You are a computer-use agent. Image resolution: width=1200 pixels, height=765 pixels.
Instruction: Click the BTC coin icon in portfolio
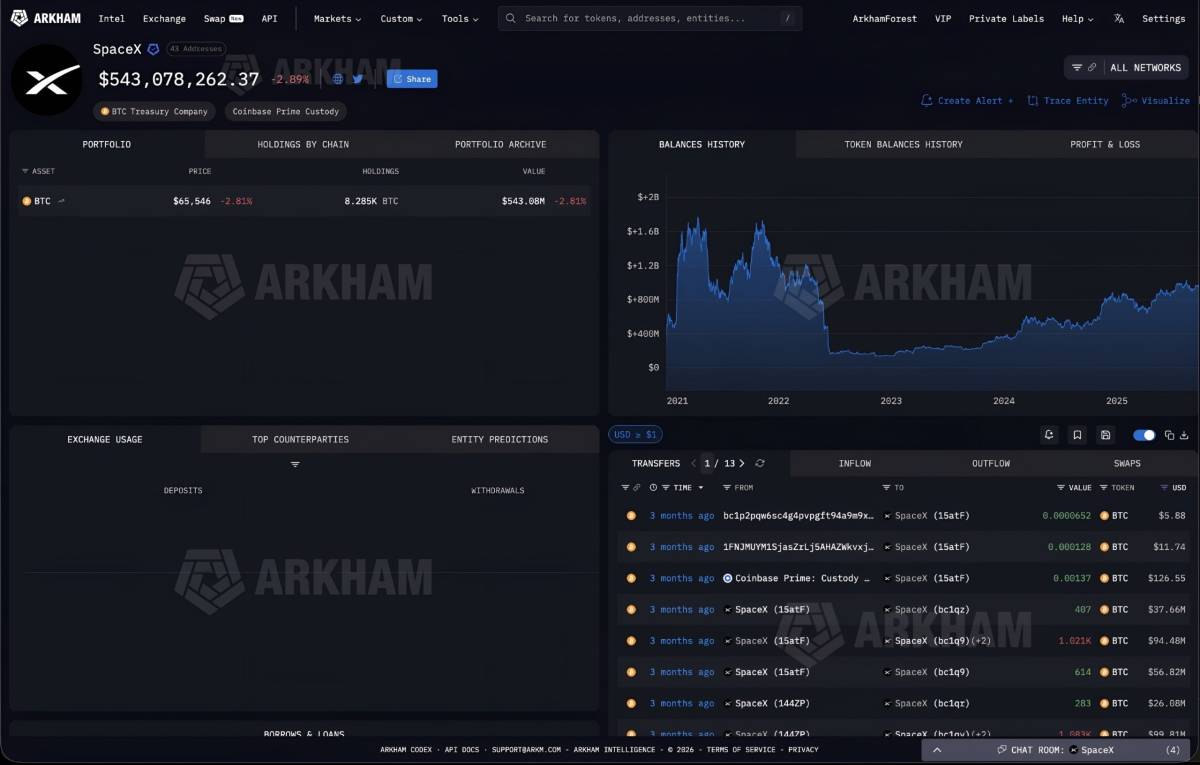[27, 201]
